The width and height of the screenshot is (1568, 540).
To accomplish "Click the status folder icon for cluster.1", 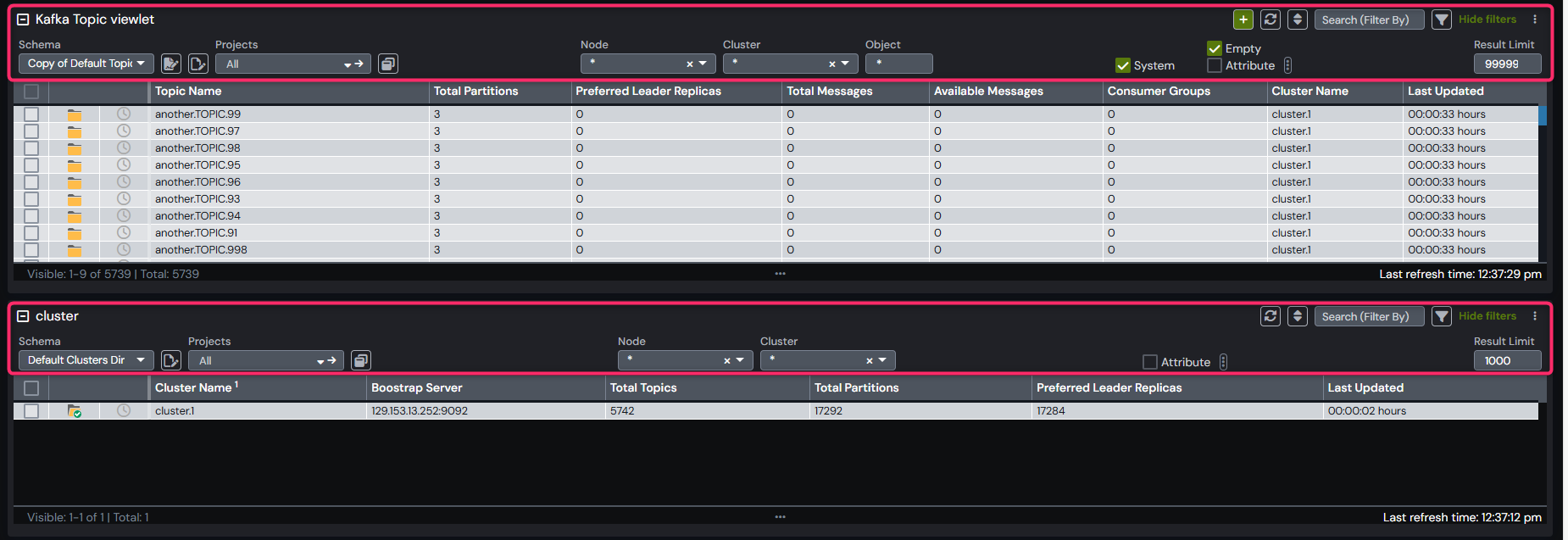I will pos(75,411).
